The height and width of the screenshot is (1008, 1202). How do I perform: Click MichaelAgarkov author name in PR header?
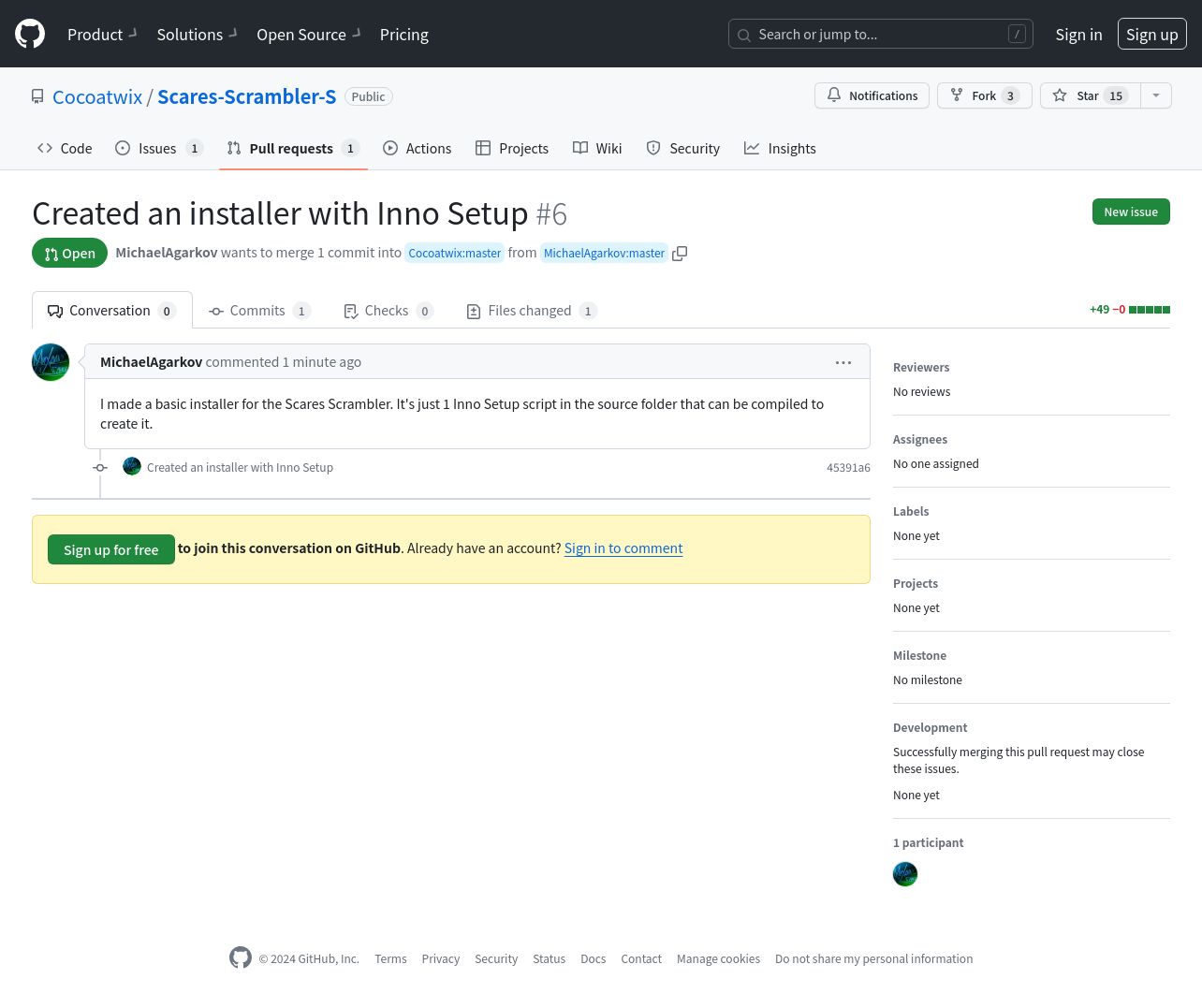(x=167, y=253)
